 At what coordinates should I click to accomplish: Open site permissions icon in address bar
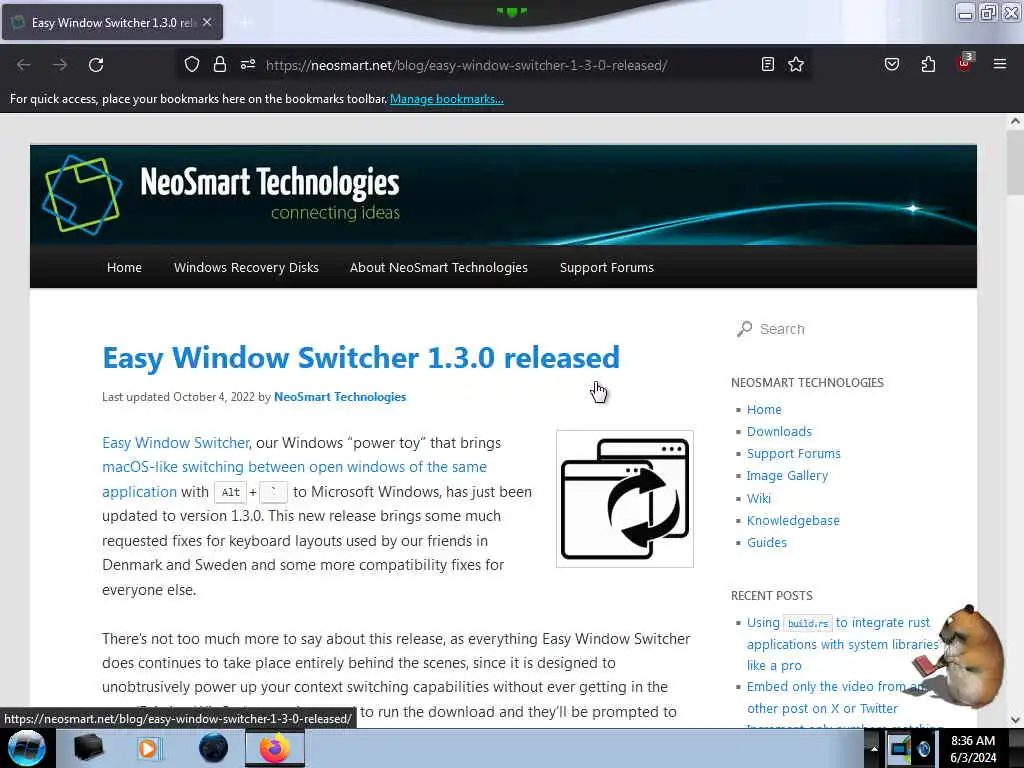(248, 65)
